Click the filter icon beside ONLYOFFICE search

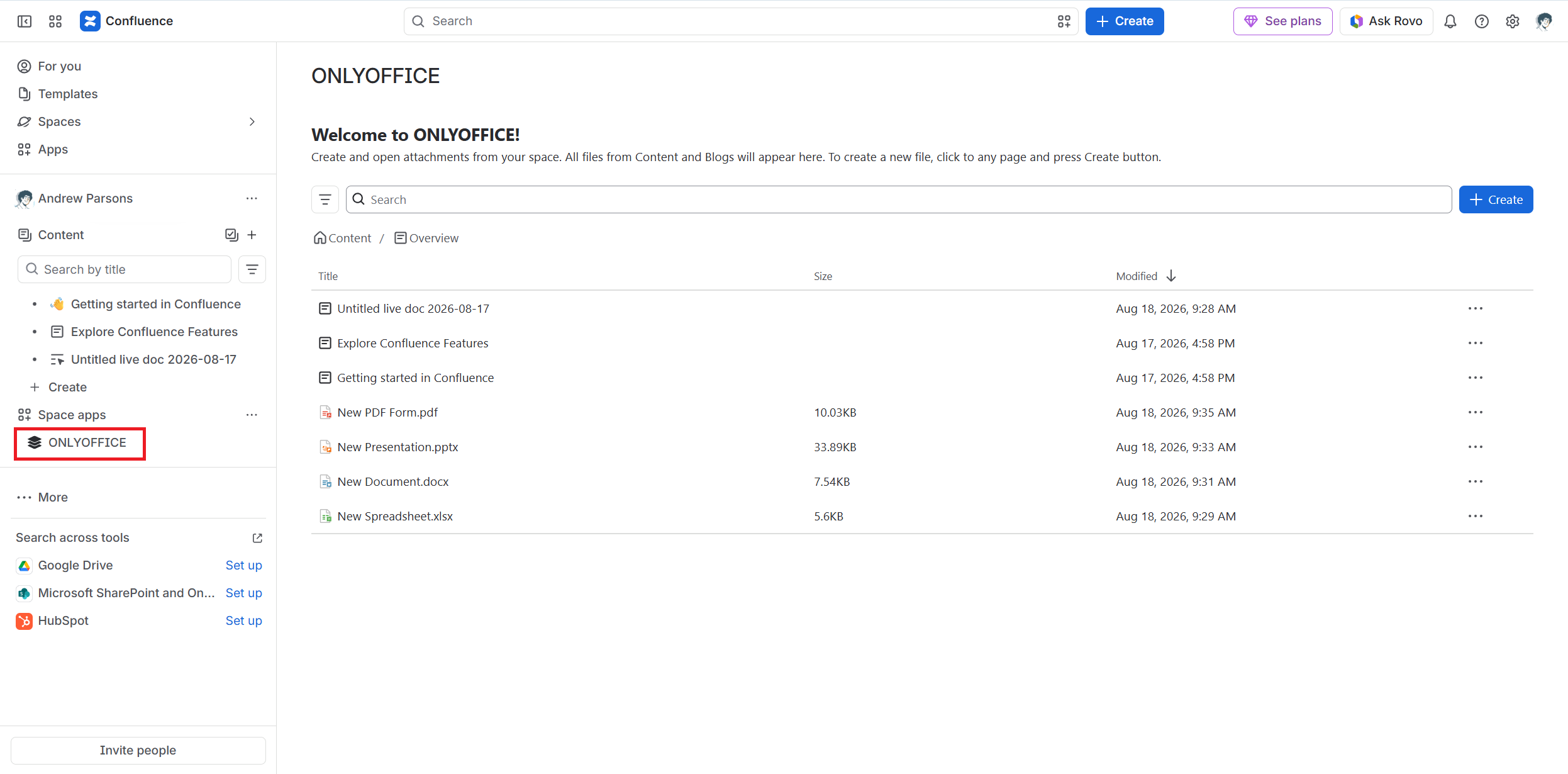pyautogui.click(x=325, y=199)
